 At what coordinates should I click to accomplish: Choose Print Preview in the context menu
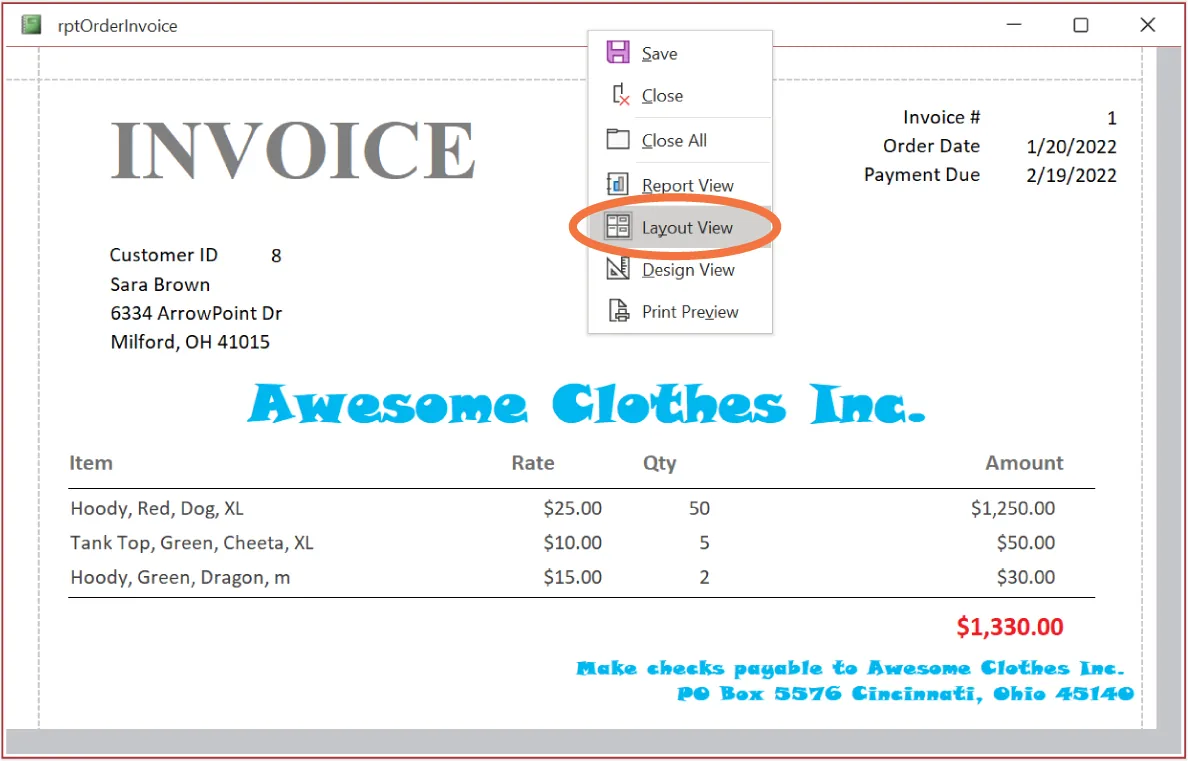(x=688, y=310)
